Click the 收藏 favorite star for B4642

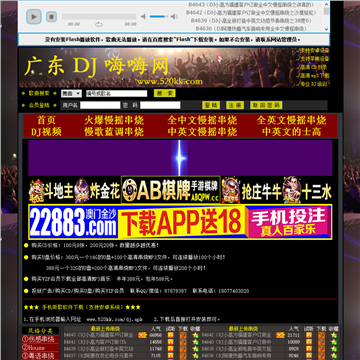334,335
